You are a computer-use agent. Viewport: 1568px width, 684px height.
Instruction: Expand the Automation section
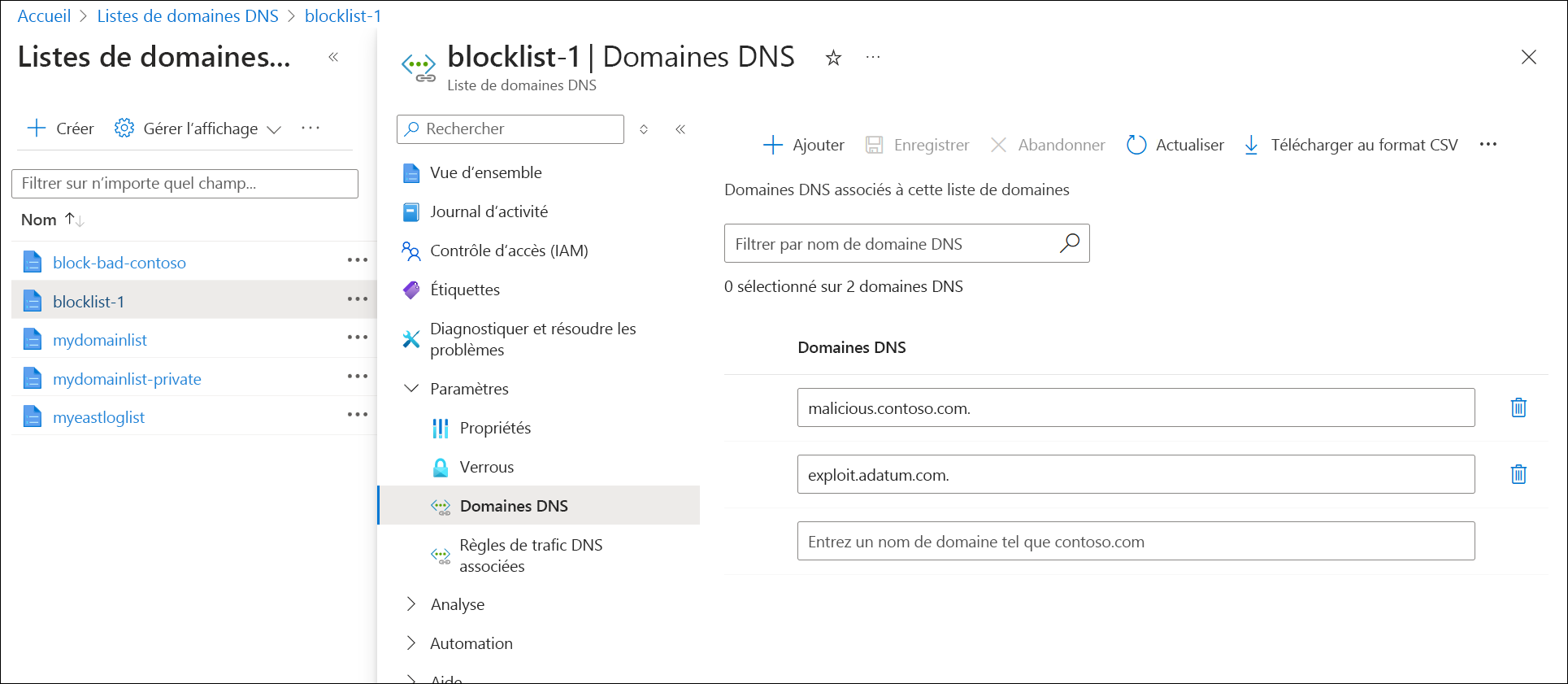point(411,643)
